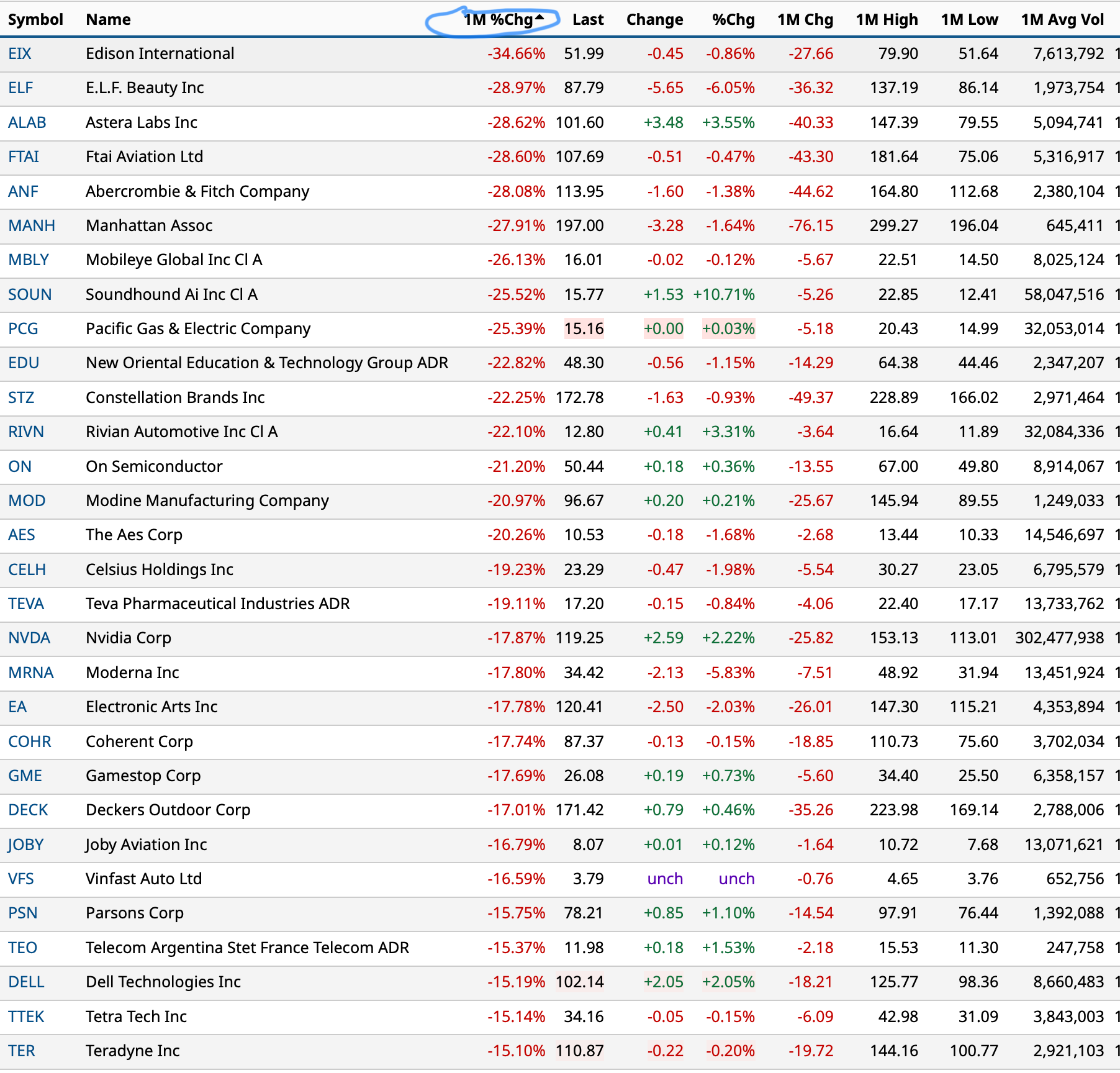The image size is (1120, 1073).
Task: Click the highlighted PCG last price 15.16
Action: coord(584,329)
